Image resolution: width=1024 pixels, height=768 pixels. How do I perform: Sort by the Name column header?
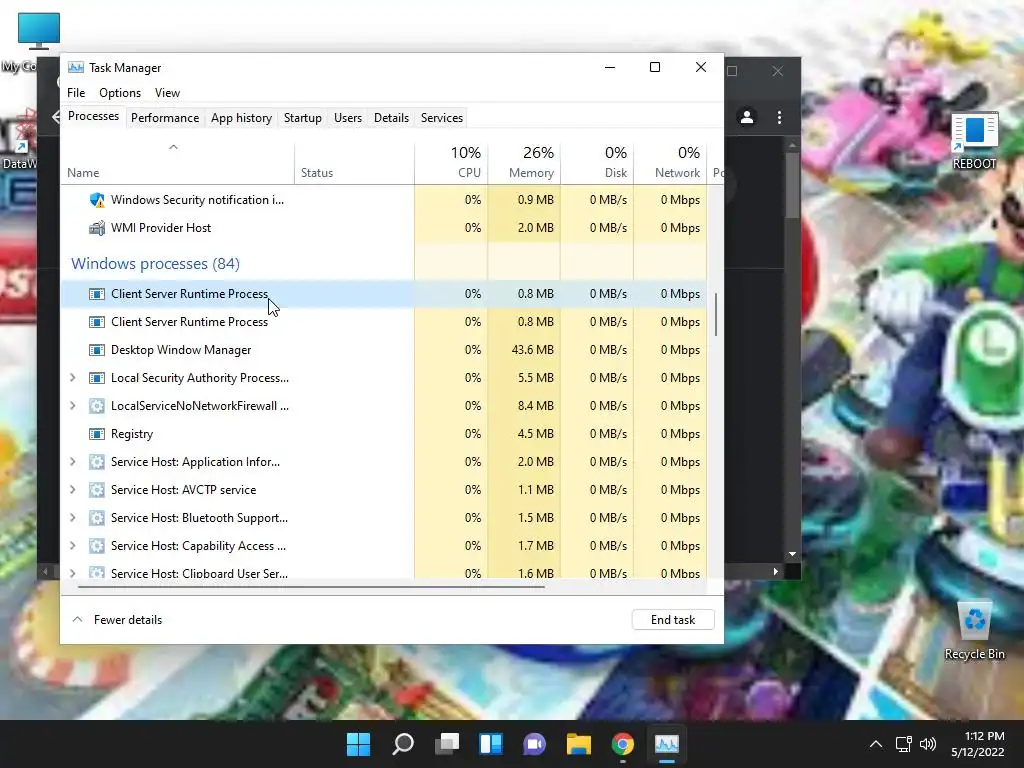[x=178, y=163]
